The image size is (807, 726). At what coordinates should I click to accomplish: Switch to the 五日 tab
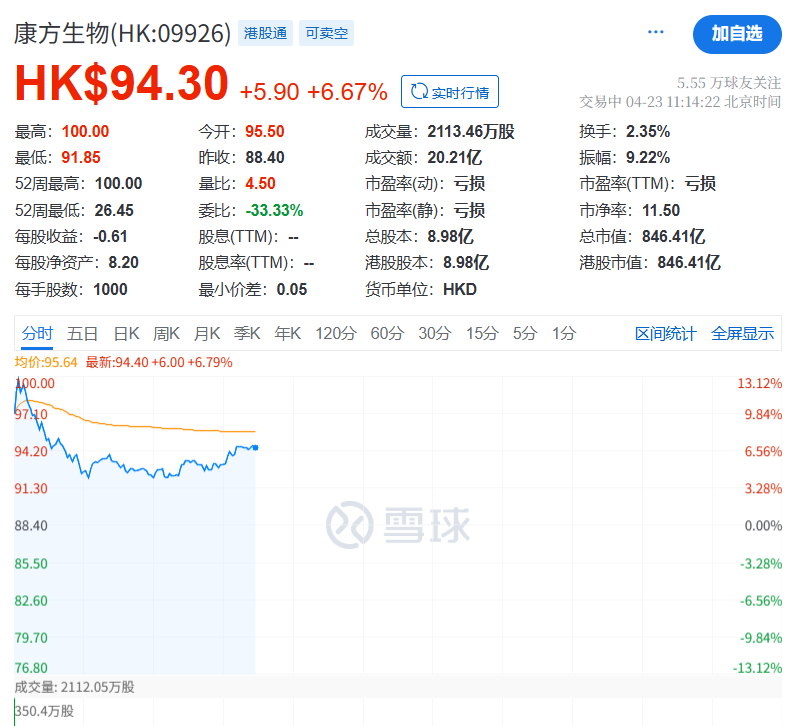tap(82, 333)
